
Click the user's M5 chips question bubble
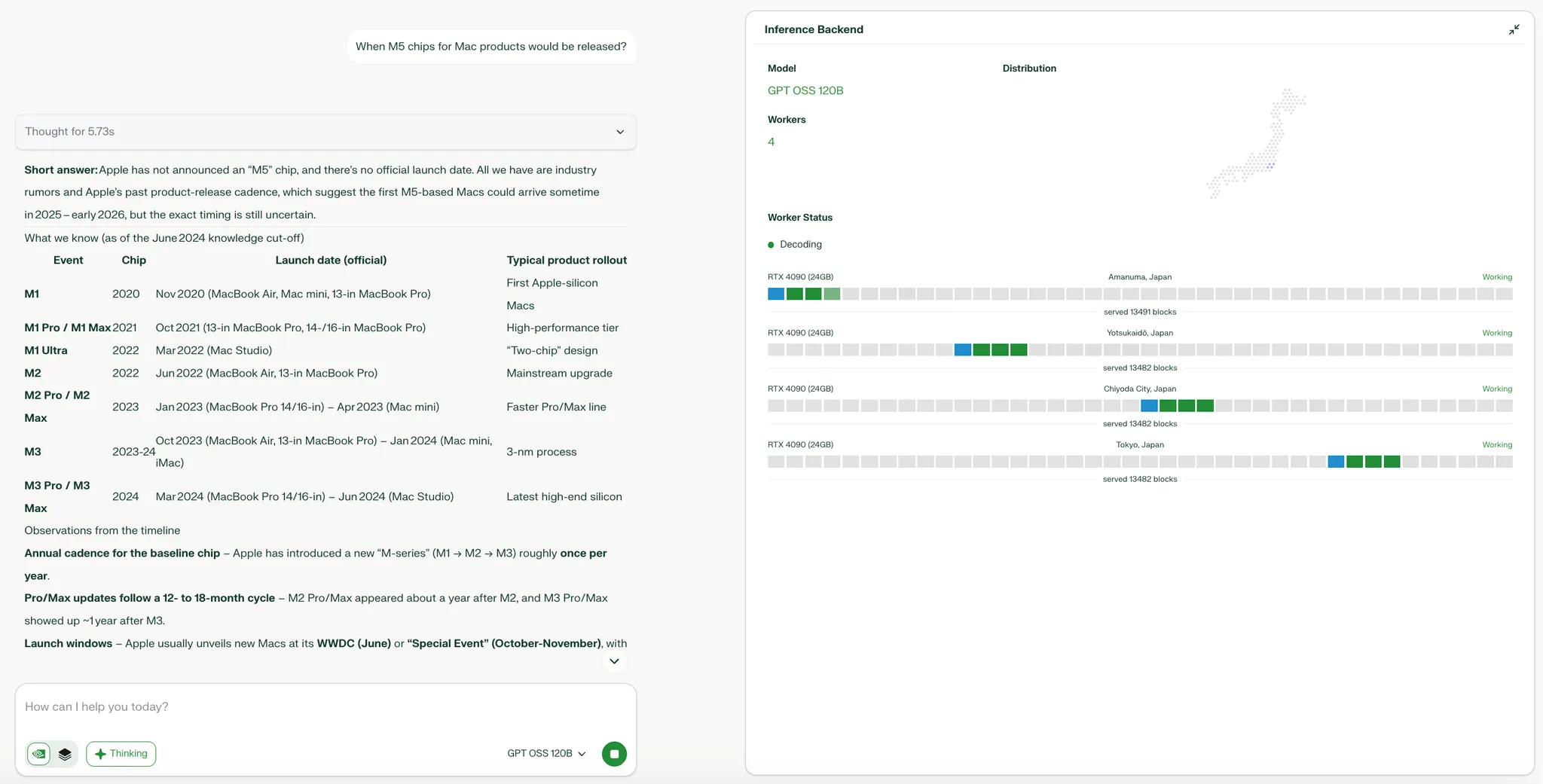491,47
